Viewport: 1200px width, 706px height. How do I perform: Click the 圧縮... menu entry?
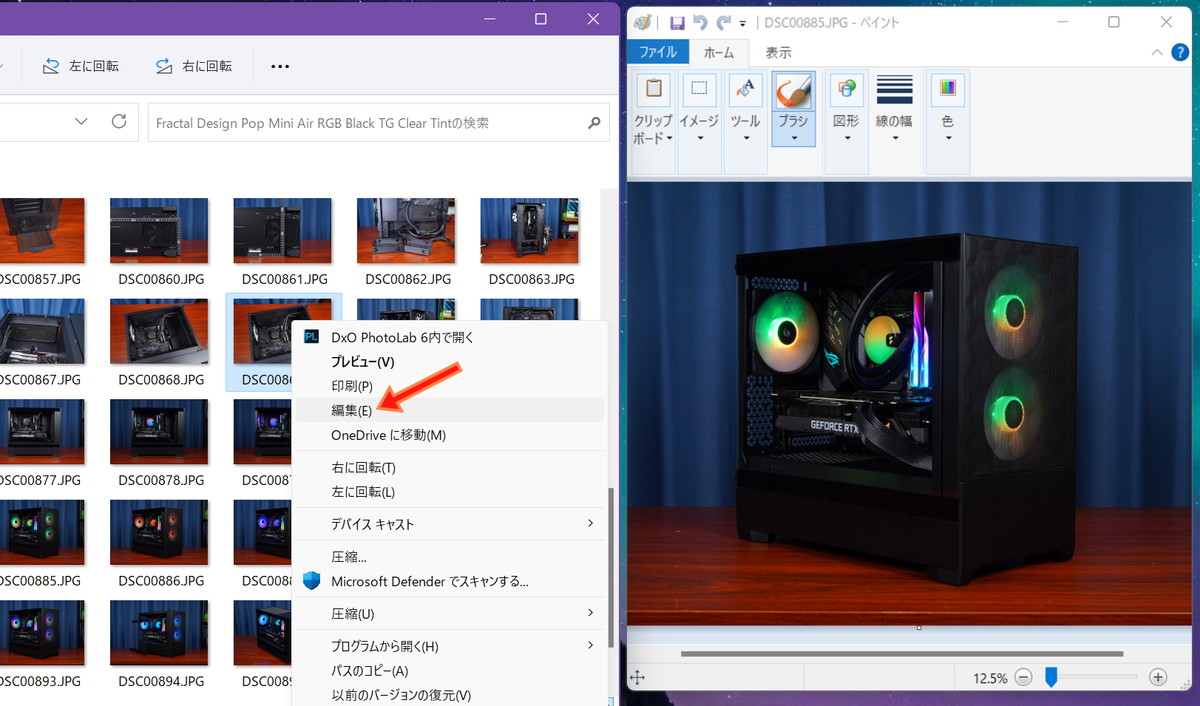pos(449,557)
